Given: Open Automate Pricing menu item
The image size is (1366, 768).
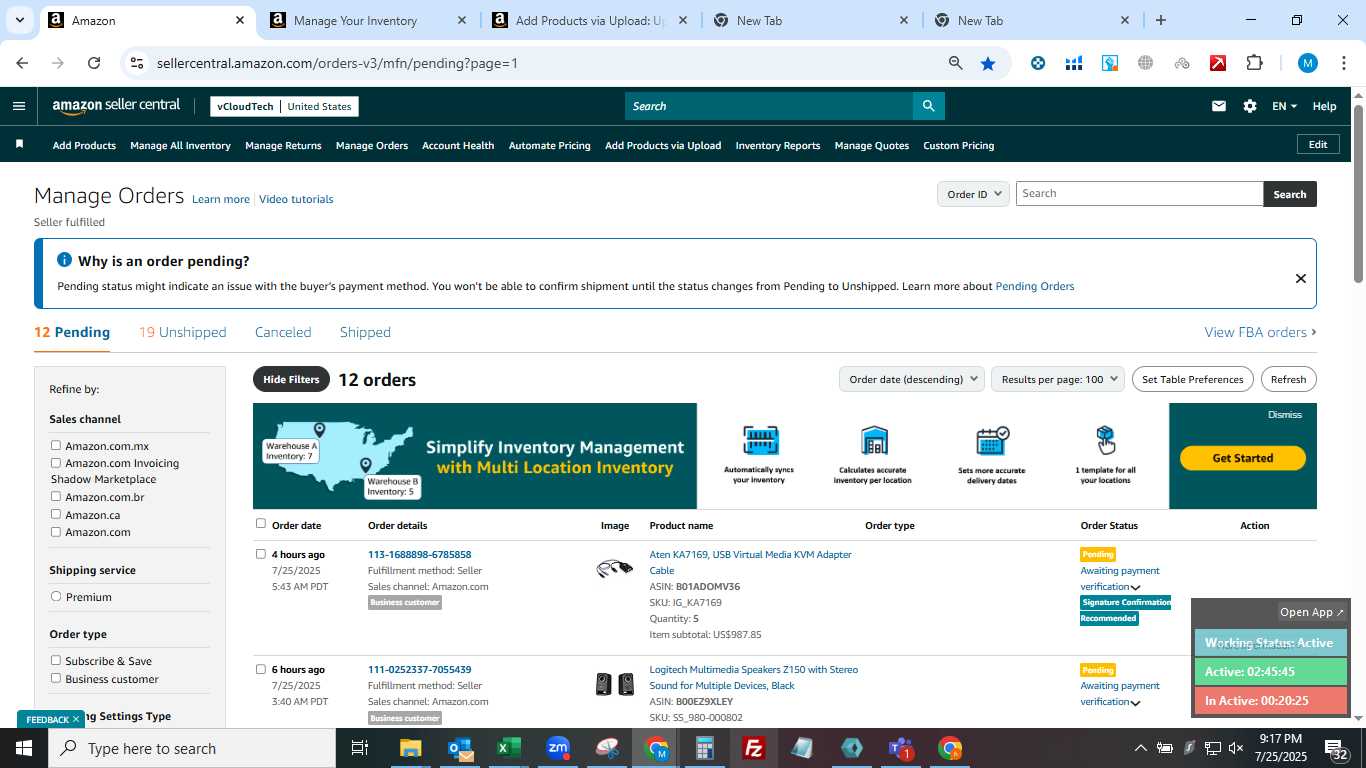Looking at the screenshot, I should (549, 145).
